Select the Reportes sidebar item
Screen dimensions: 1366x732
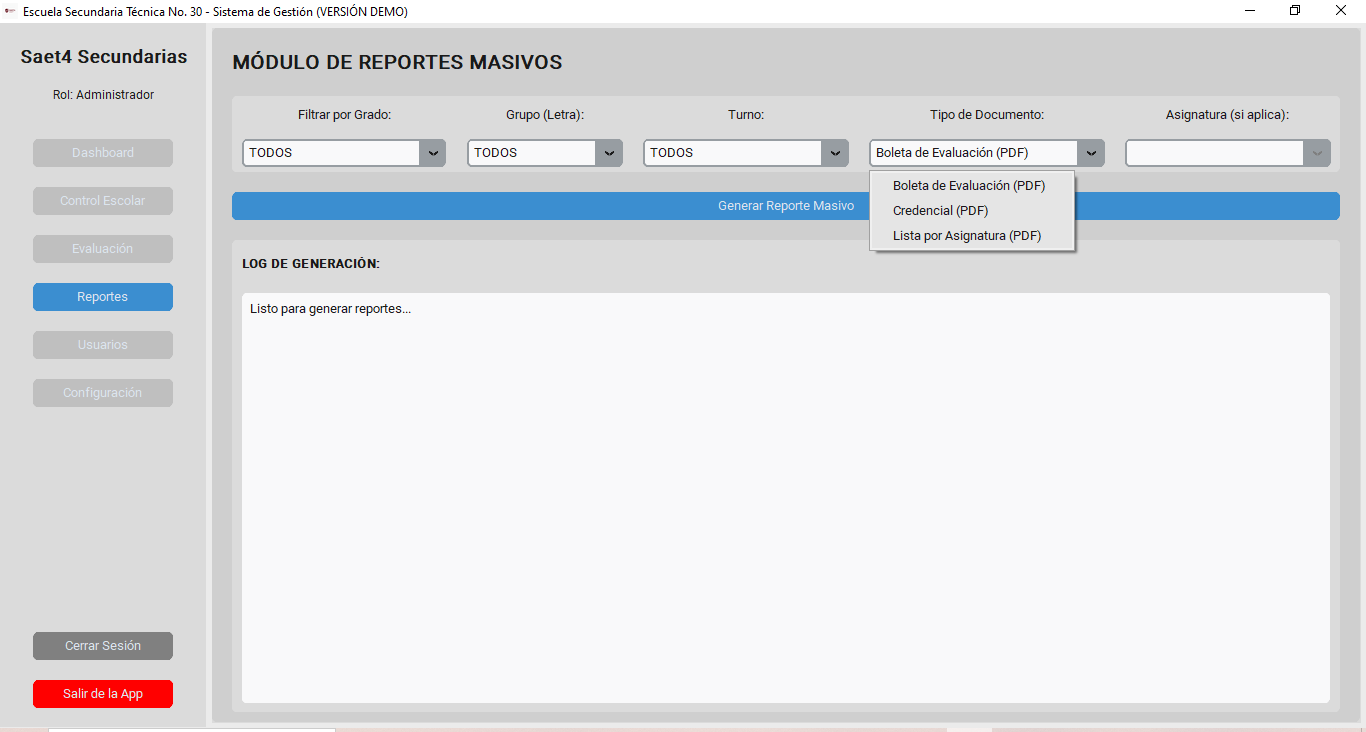click(102, 296)
